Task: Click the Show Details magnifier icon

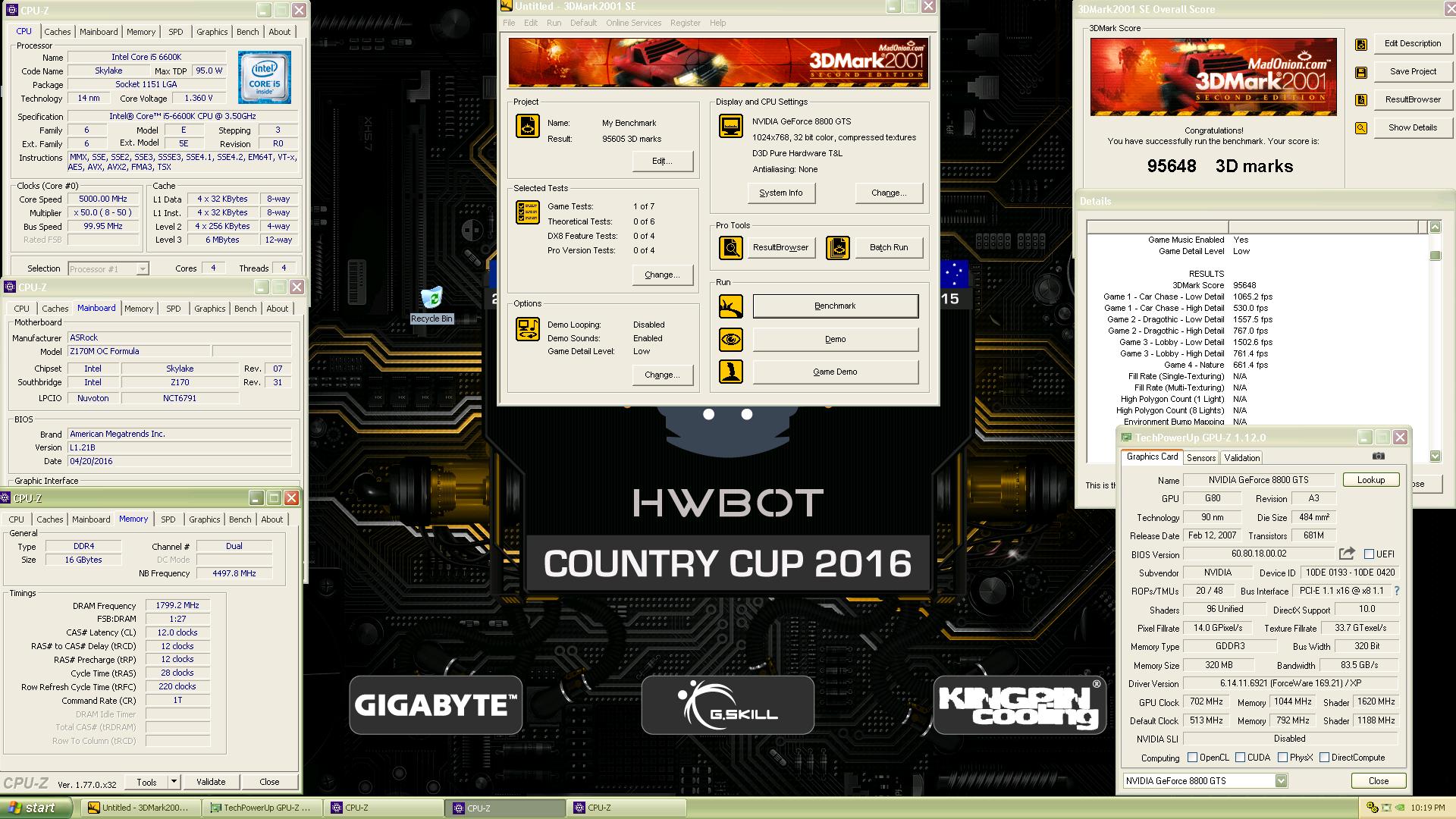Action: 1361,128
